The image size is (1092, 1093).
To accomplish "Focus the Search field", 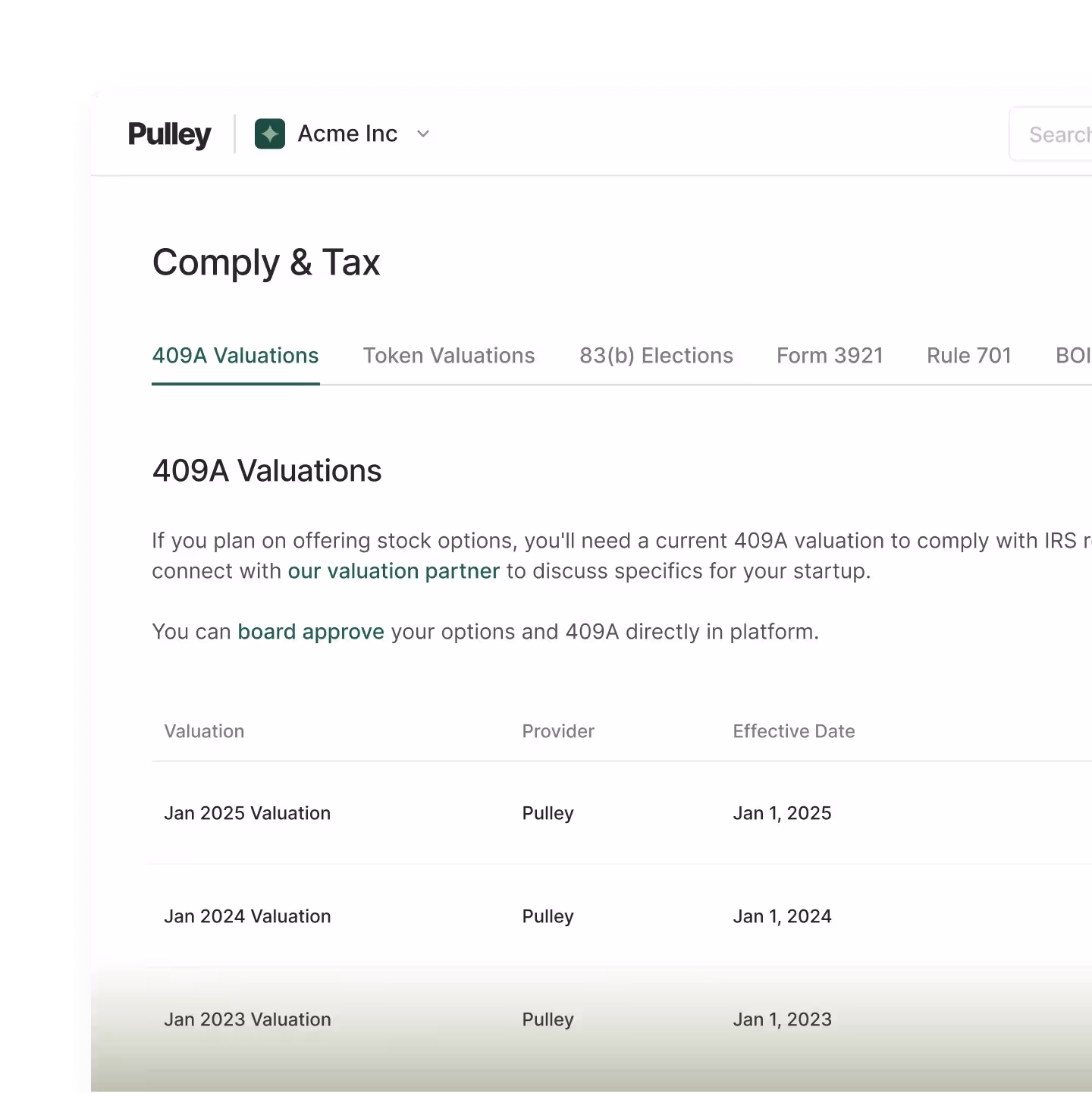I will point(1050,134).
